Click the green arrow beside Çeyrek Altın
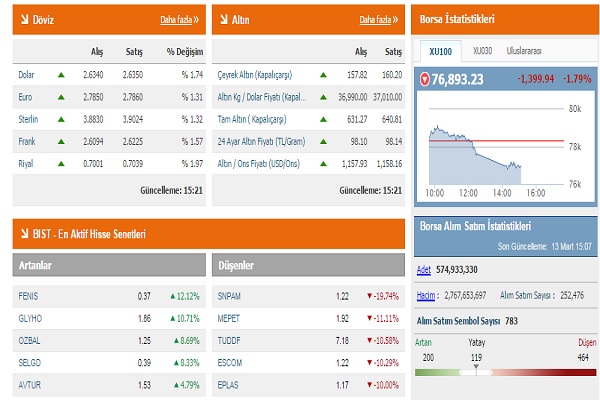The height and width of the screenshot is (400, 600). coord(324,73)
